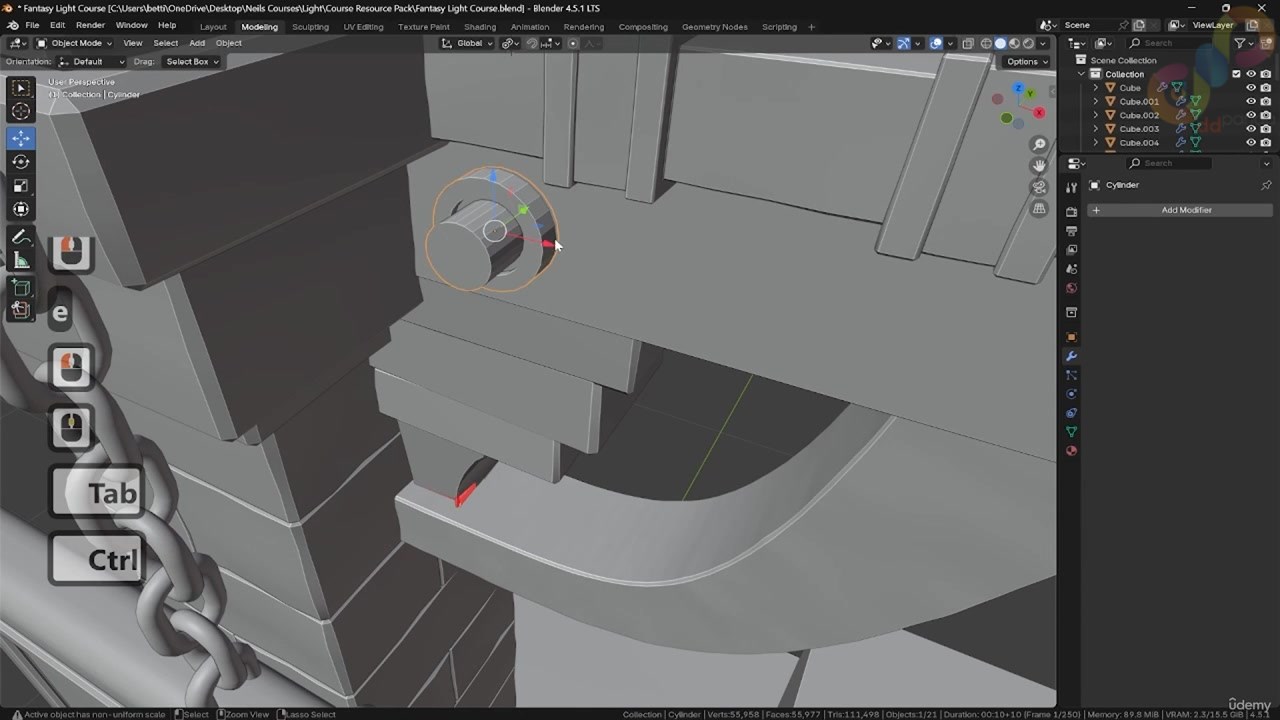Select the 3D Cursor tool
The image size is (1280, 720).
tap(21, 112)
